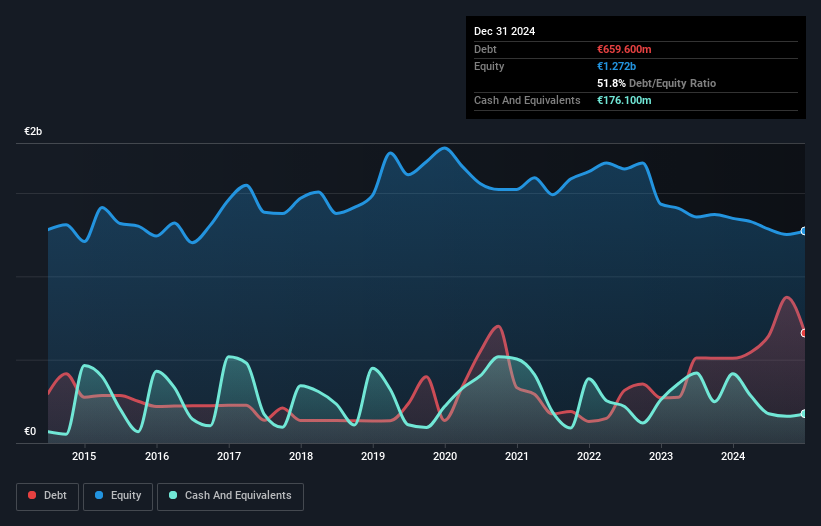This screenshot has width=821, height=526.
Task: Click the teal Cash end-point marker
Action: click(804, 413)
